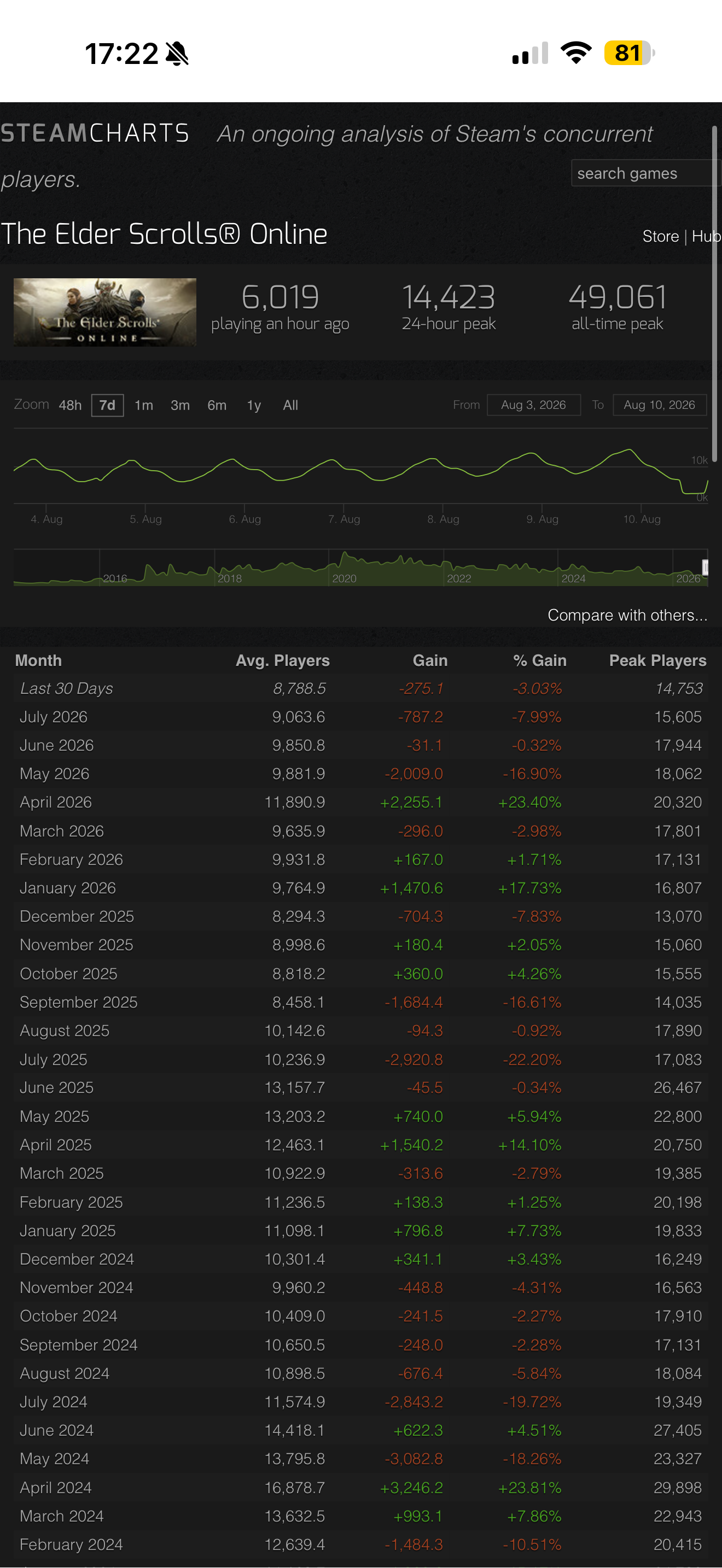Viewport: 722px width, 1568px height.
Task: Select June 2024 peak players 27,405
Action: (678, 1430)
